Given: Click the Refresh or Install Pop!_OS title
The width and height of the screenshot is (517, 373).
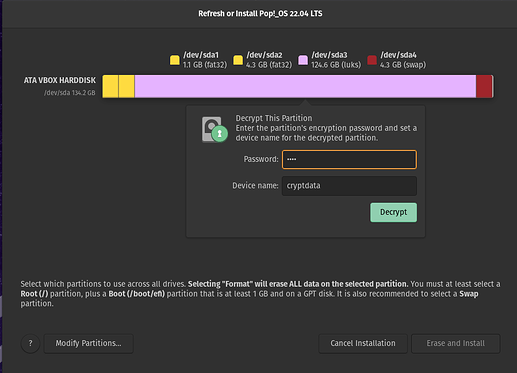Looking at the screenshot, I should tap(260, 14).
